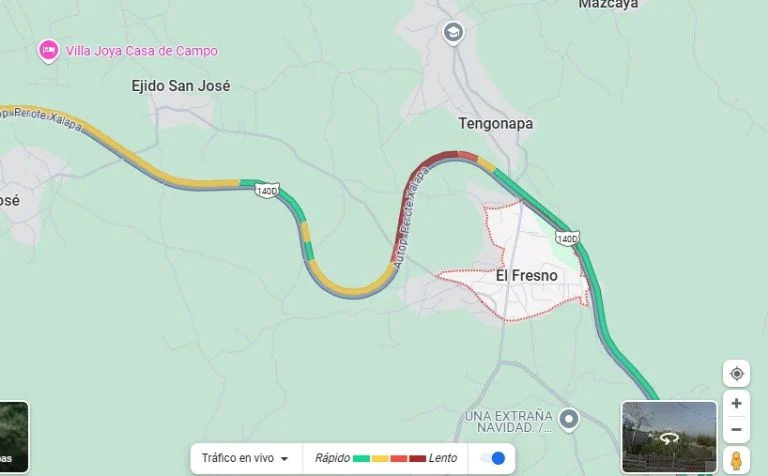Click the green Rápido legend color swatch
The height and width of the screenshot is (476, 768).
361,459
